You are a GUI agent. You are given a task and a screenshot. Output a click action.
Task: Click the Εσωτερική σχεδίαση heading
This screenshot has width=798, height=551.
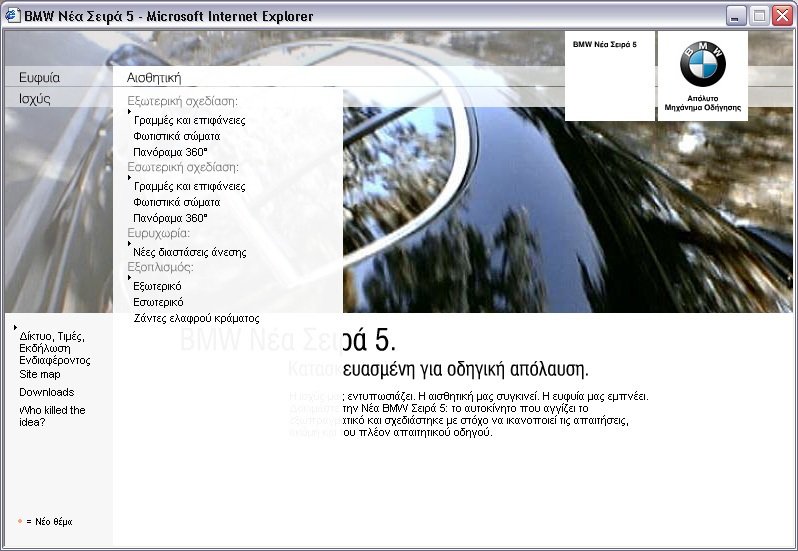183,167
